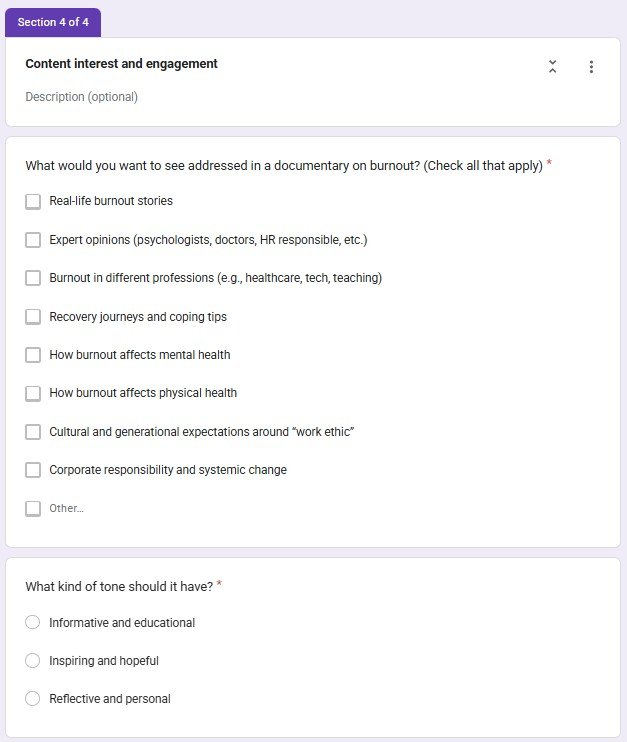Check Corporate responsibility and systemic change
The height and width of the screenshot is (742, 627).
33,470
